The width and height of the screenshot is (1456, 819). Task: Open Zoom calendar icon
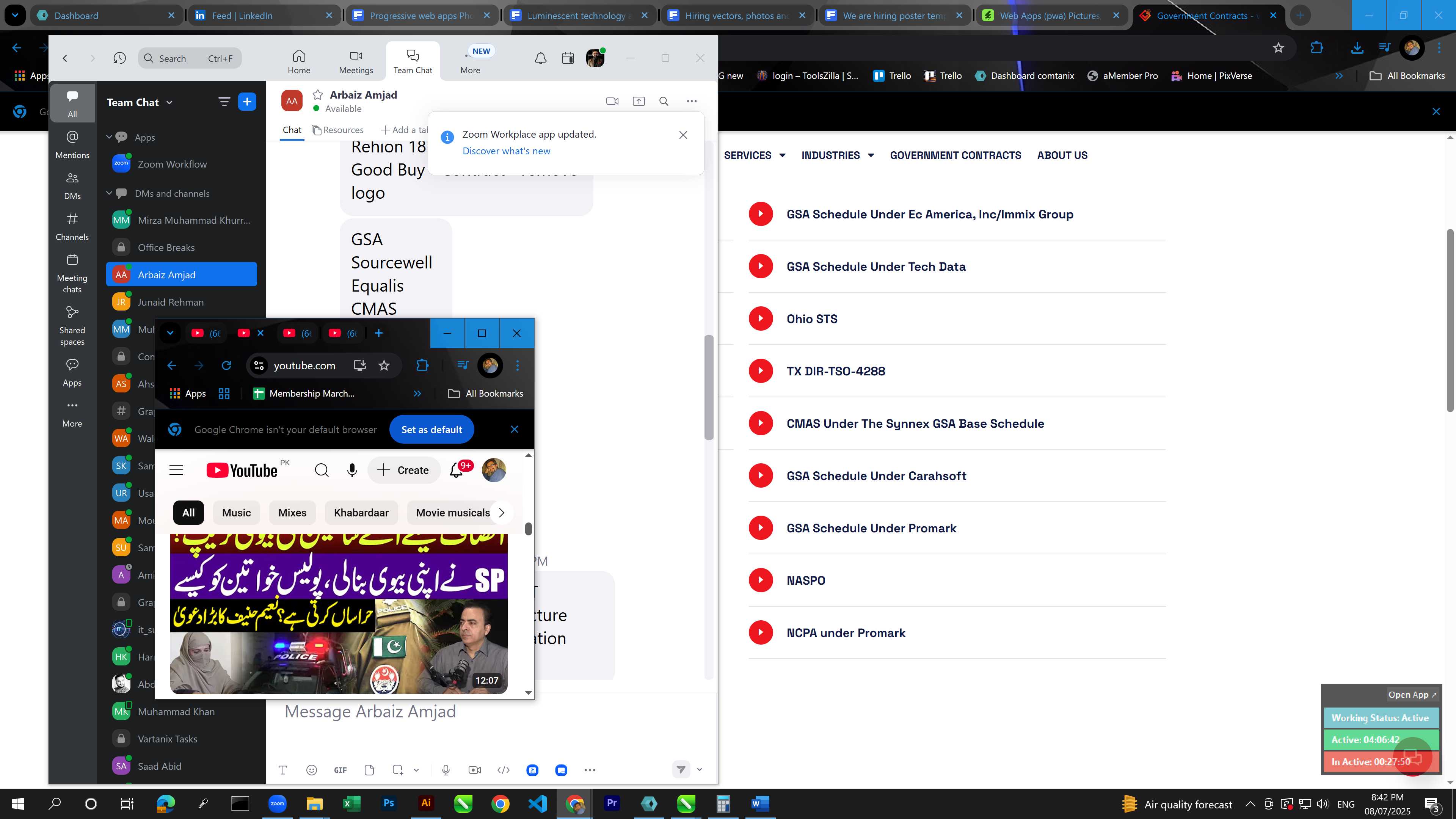(568, 58)
